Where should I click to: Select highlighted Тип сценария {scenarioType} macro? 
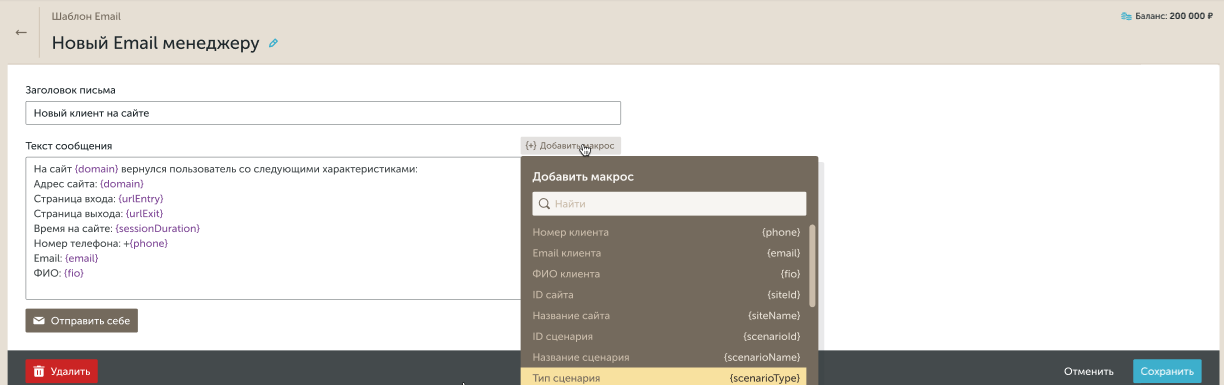667,378
